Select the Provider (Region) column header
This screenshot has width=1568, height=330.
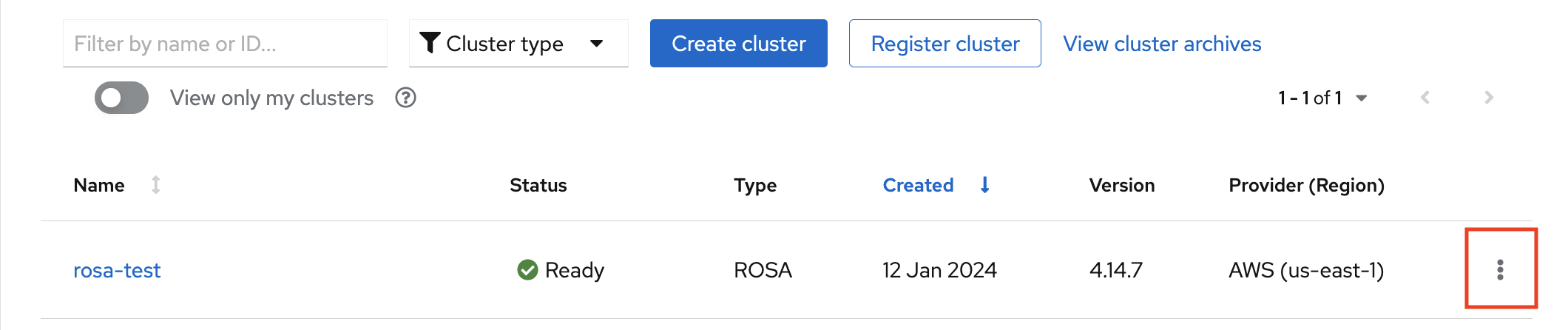point(1306,185)
